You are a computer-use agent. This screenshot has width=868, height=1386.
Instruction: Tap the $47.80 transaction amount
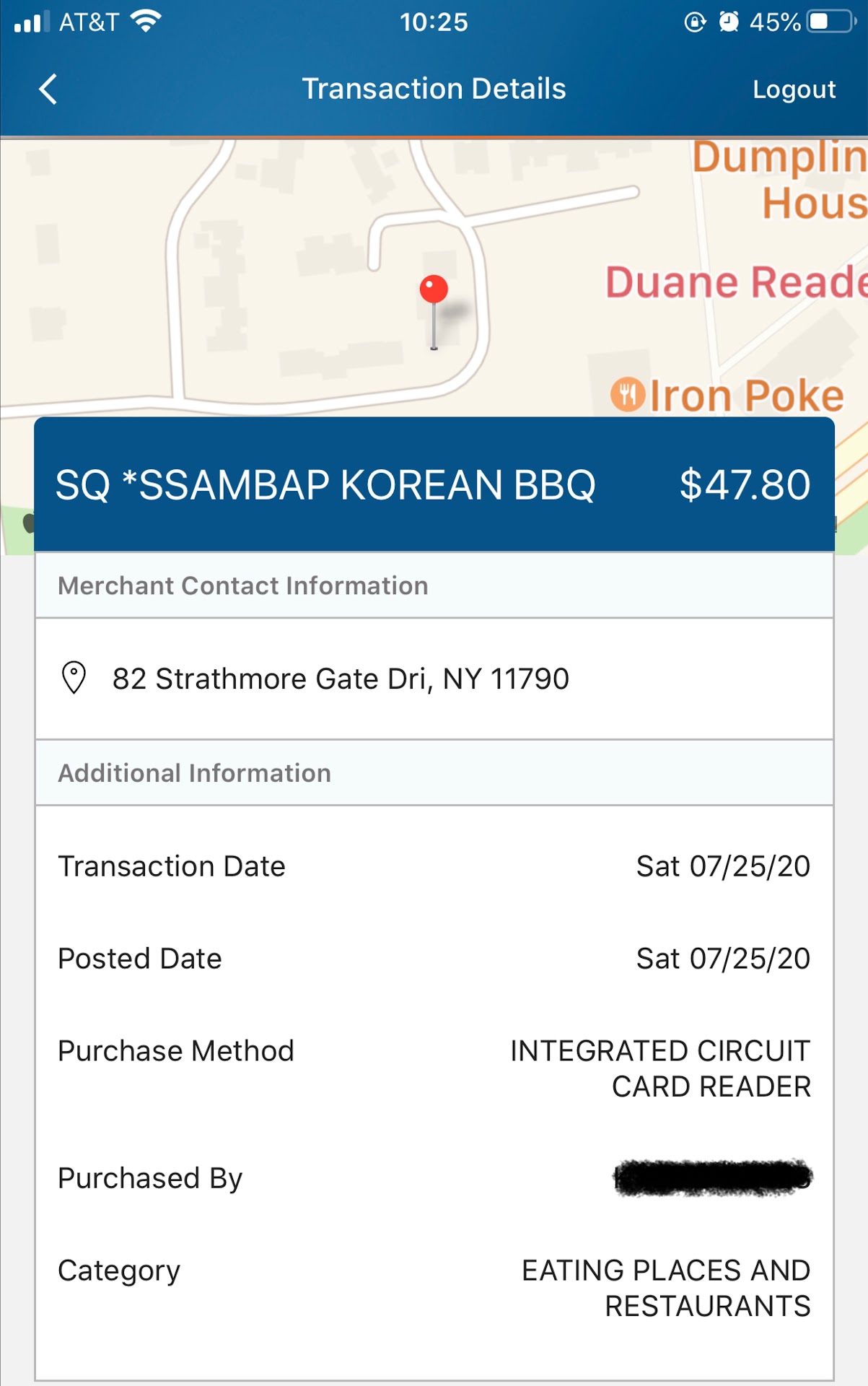tap(745, 484)
